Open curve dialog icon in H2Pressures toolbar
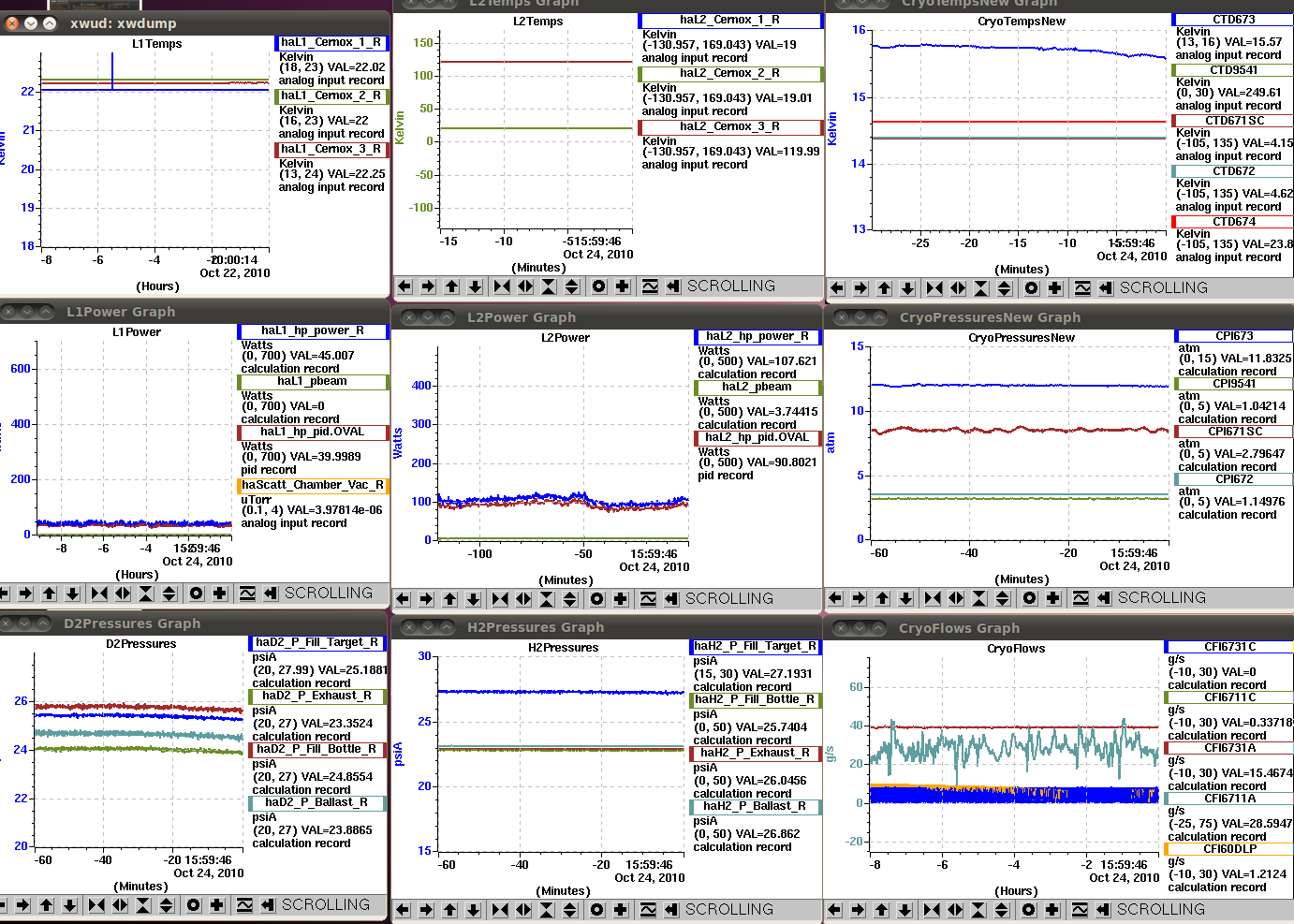The image size is (1294, 924). click(x=648, y=910)
